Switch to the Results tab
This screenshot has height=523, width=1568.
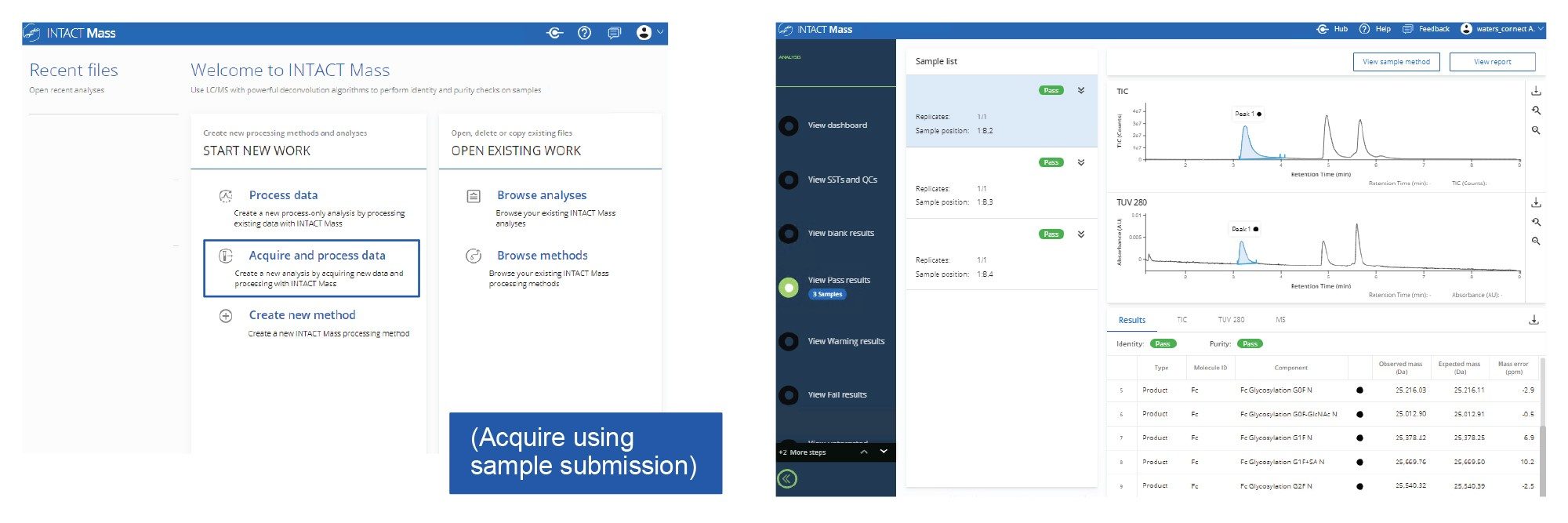[x=1131, y=320]
